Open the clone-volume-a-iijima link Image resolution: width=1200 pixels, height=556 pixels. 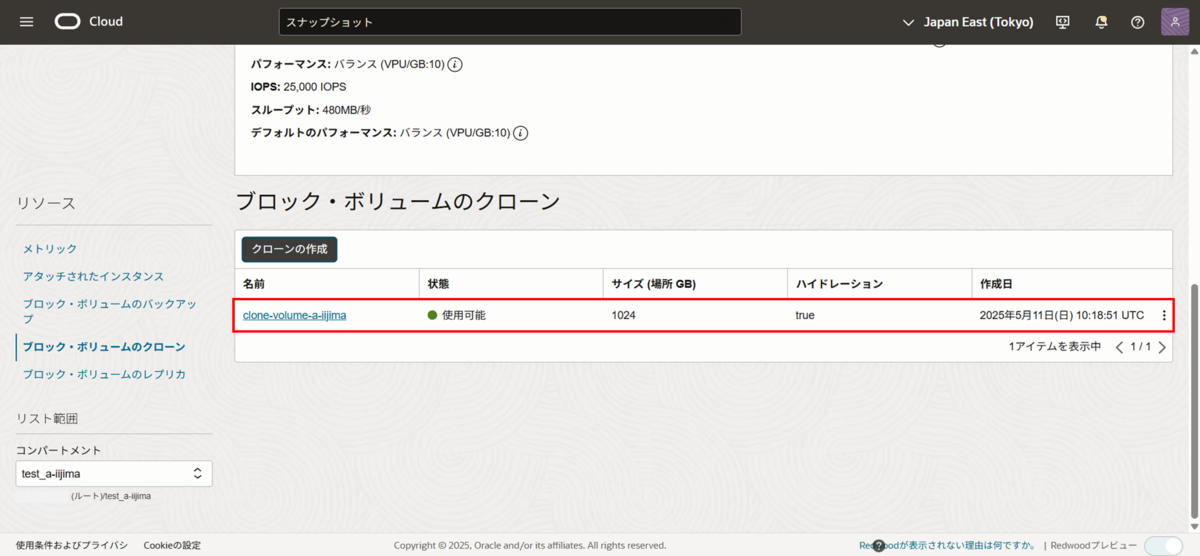[294, 315]
